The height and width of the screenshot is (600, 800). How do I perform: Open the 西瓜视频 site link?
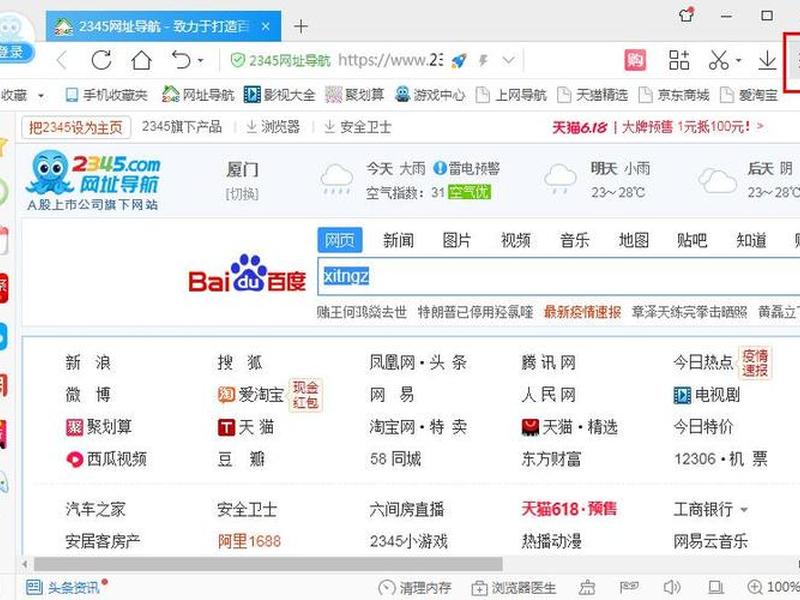(106, 459)
